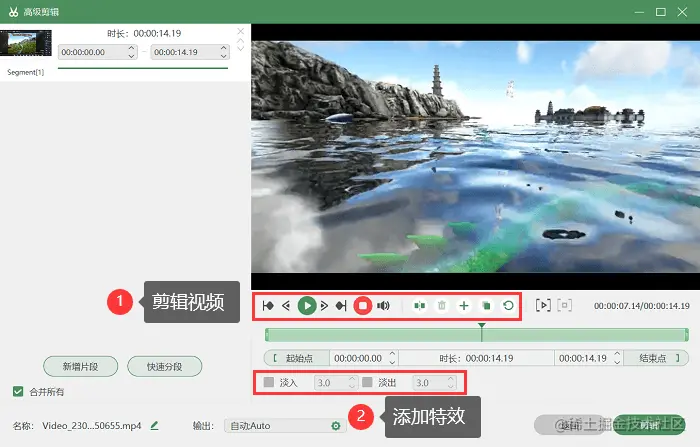
Task: Click the file name Video_230...50655.mp4
Action: 92,426
